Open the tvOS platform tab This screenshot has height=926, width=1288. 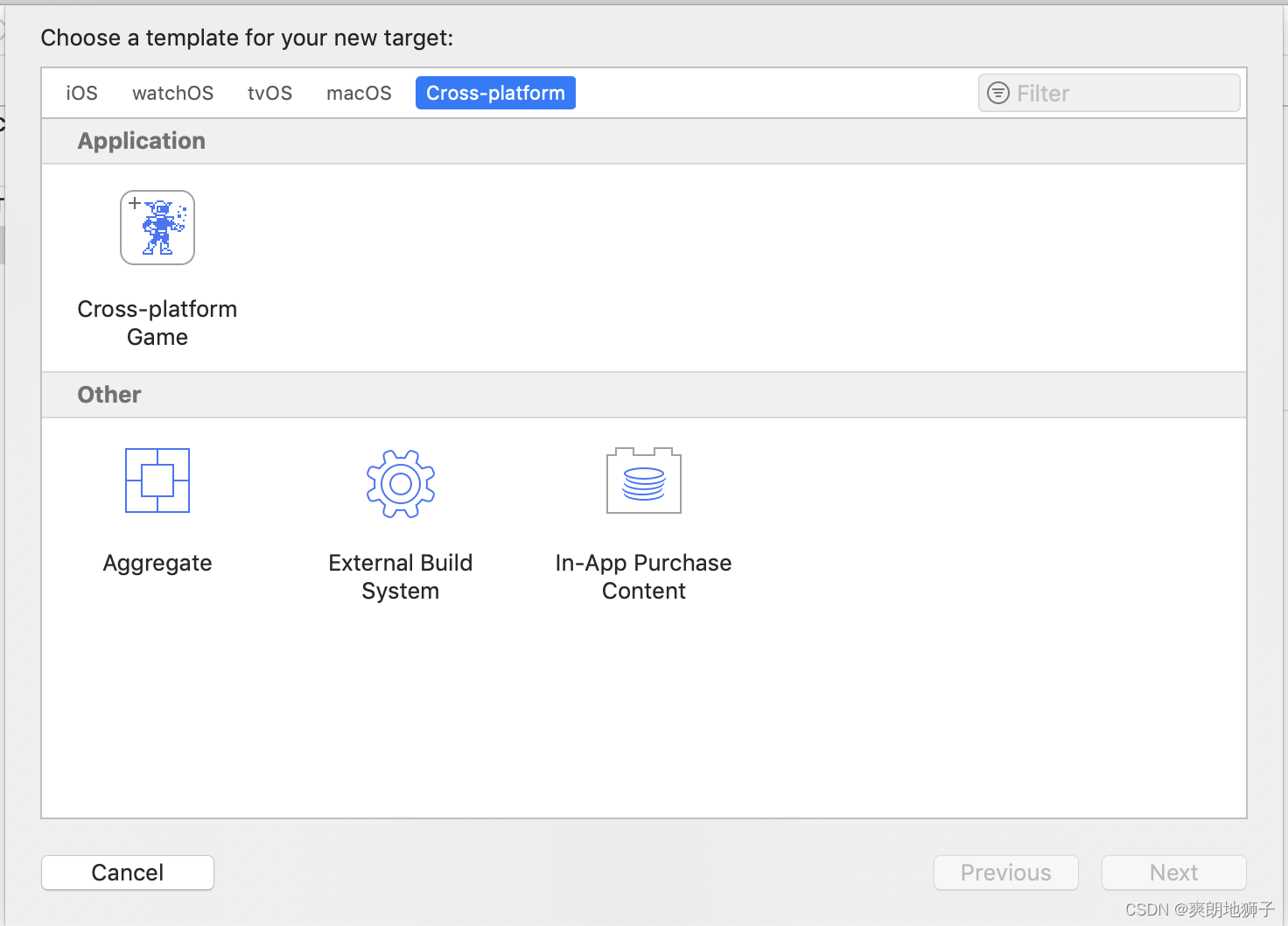coord(270,93)
